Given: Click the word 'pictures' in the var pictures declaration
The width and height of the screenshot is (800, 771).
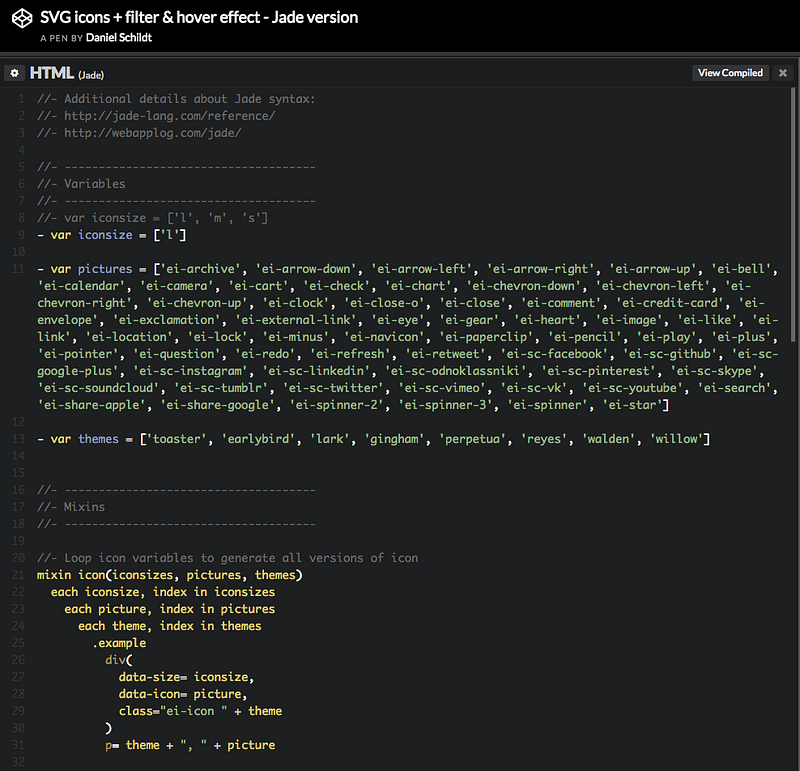Looking at the screenshot, I should (x=105, y=269).
